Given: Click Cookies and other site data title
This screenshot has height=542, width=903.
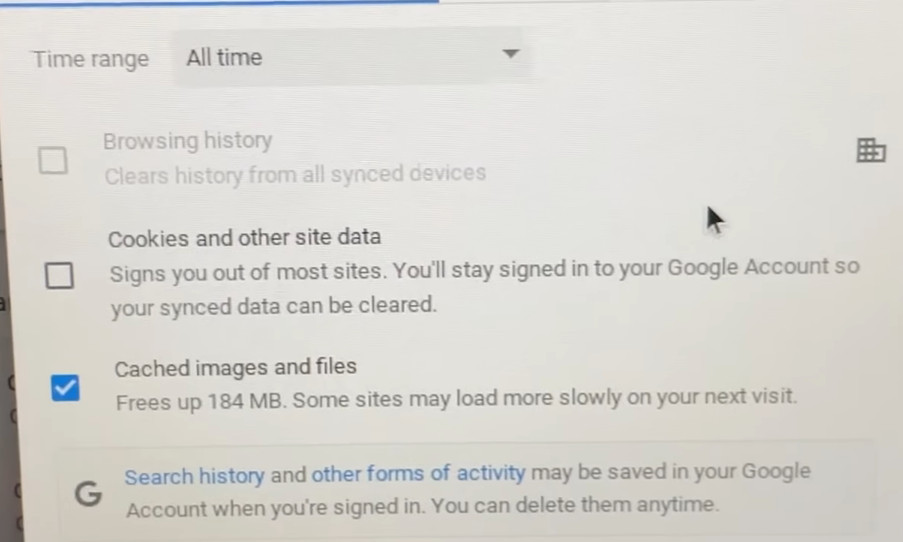Looking at the screenshot, I should coord(245,237).
